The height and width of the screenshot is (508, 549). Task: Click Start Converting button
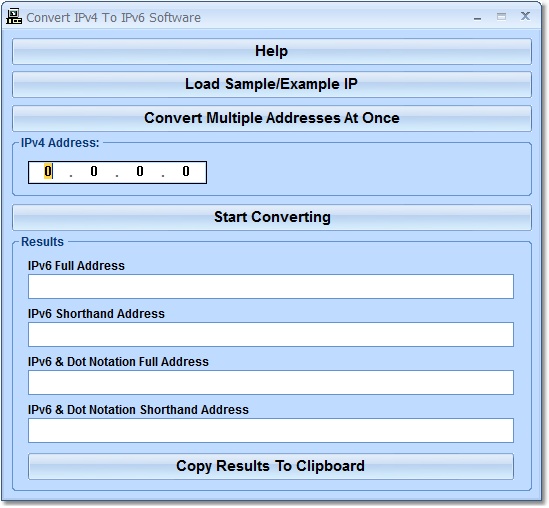pos(272,217)
